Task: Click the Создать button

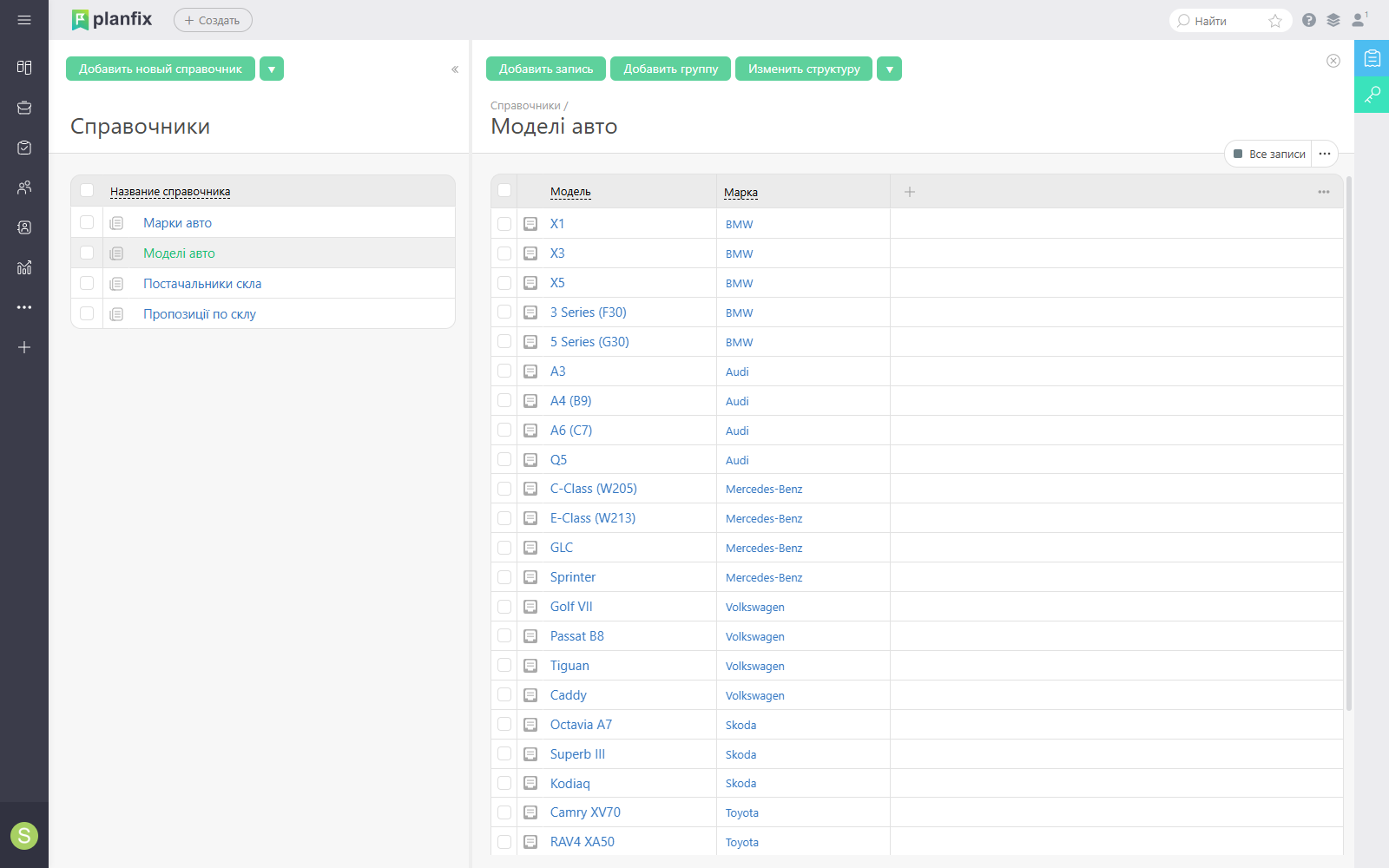Action: [213, 20]
